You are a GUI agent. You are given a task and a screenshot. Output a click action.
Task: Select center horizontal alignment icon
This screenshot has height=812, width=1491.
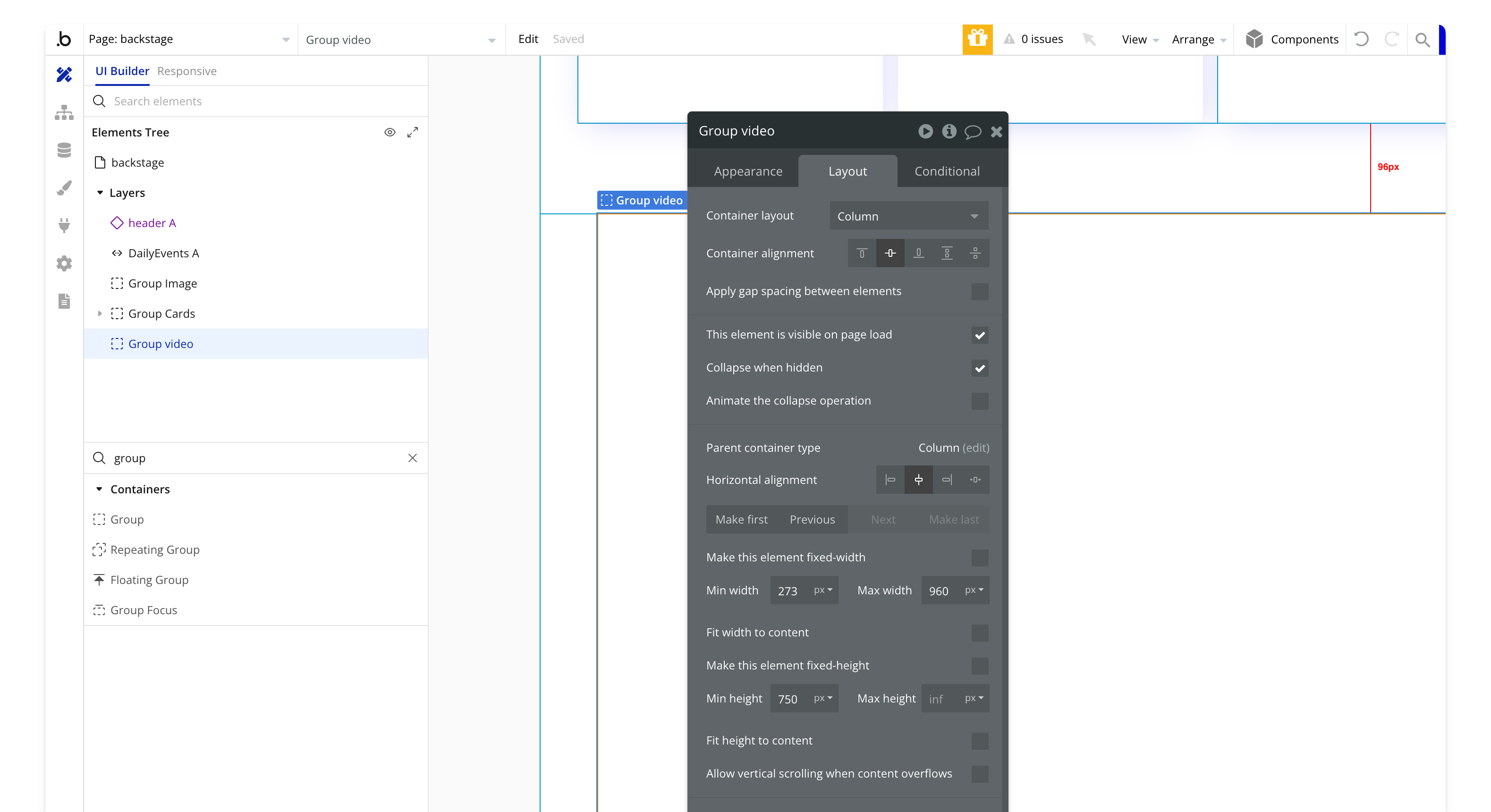click(919, 480)
